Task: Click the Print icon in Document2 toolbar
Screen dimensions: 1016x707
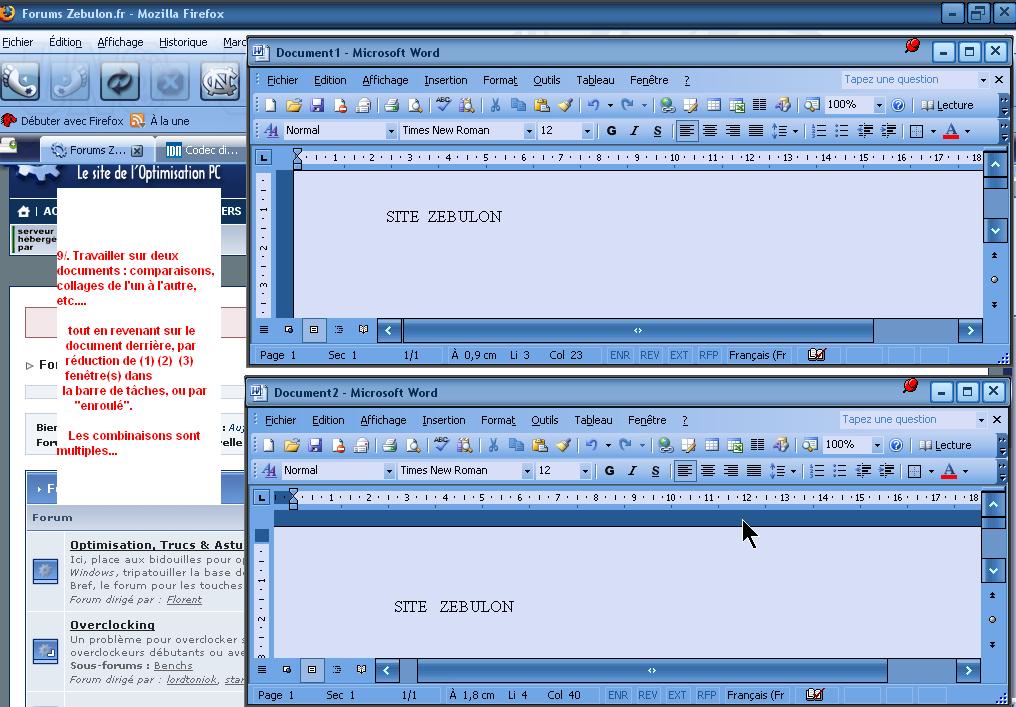Action: pos(390,445)
